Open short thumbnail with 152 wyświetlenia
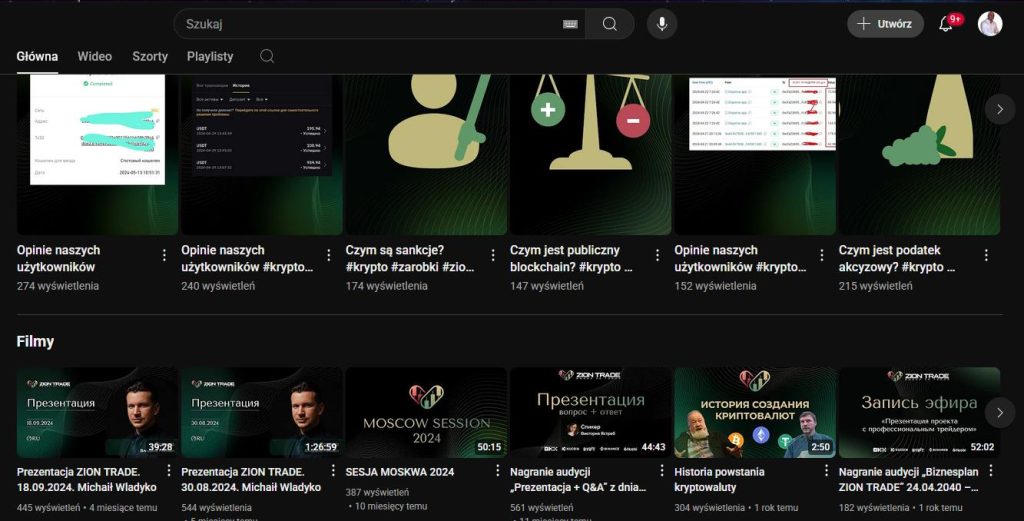Screen dimensions: 1024x521 click(x=755, y=154)
